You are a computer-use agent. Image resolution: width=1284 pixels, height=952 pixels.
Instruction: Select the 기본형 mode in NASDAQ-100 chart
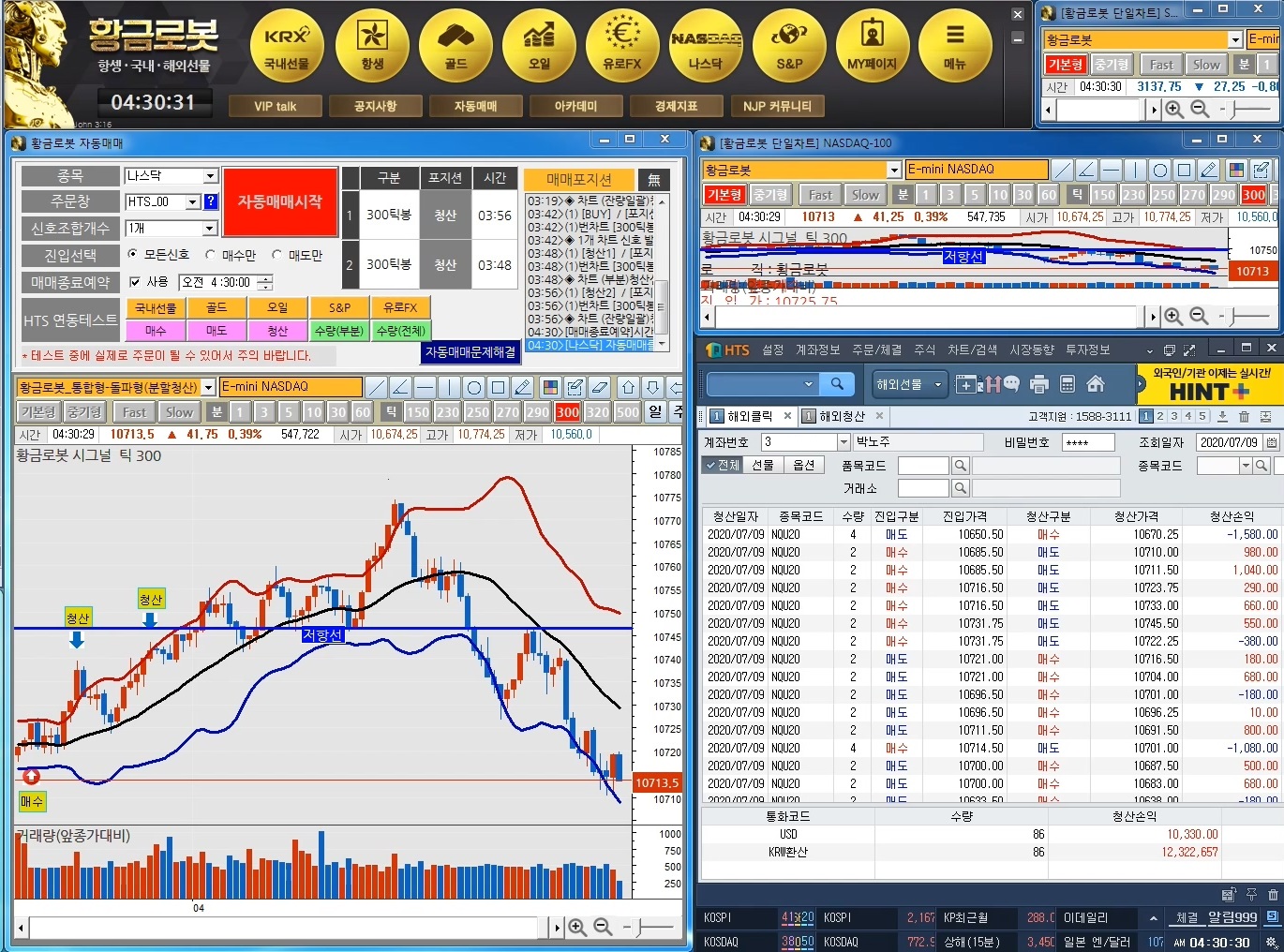pyautogui.click(x=724, y=195)
